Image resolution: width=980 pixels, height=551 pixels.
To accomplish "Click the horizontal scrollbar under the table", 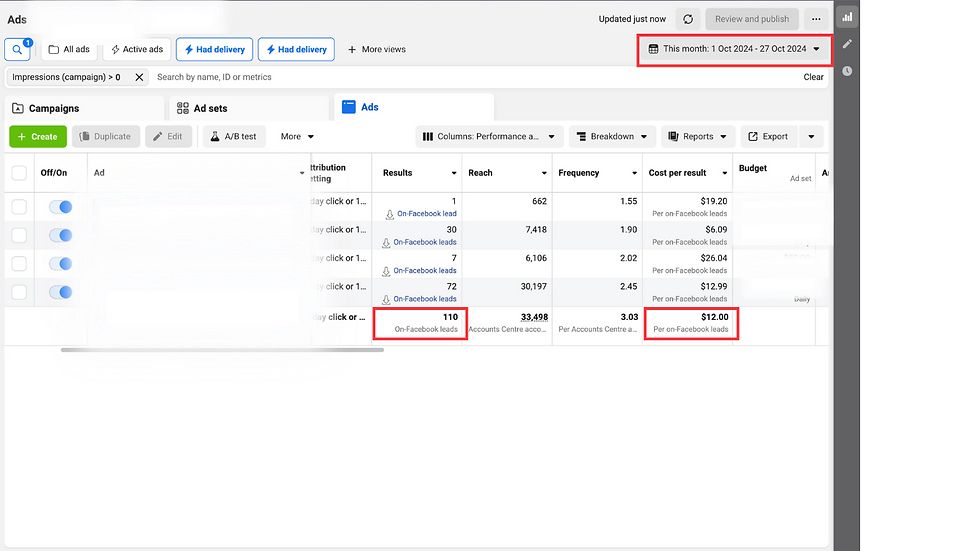I will click(222, 350).
